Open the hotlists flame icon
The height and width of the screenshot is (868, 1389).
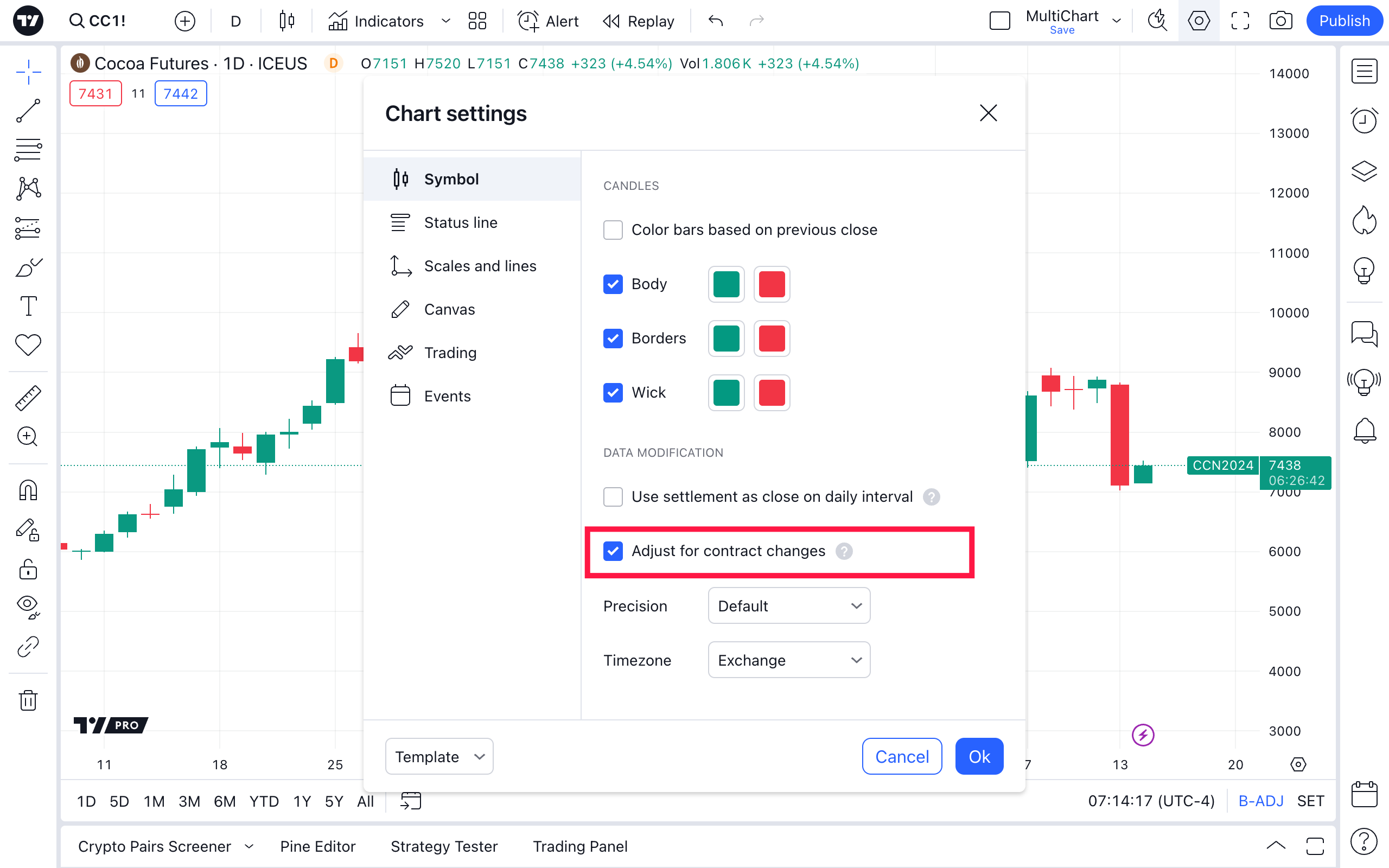(x=1365, y=220)
